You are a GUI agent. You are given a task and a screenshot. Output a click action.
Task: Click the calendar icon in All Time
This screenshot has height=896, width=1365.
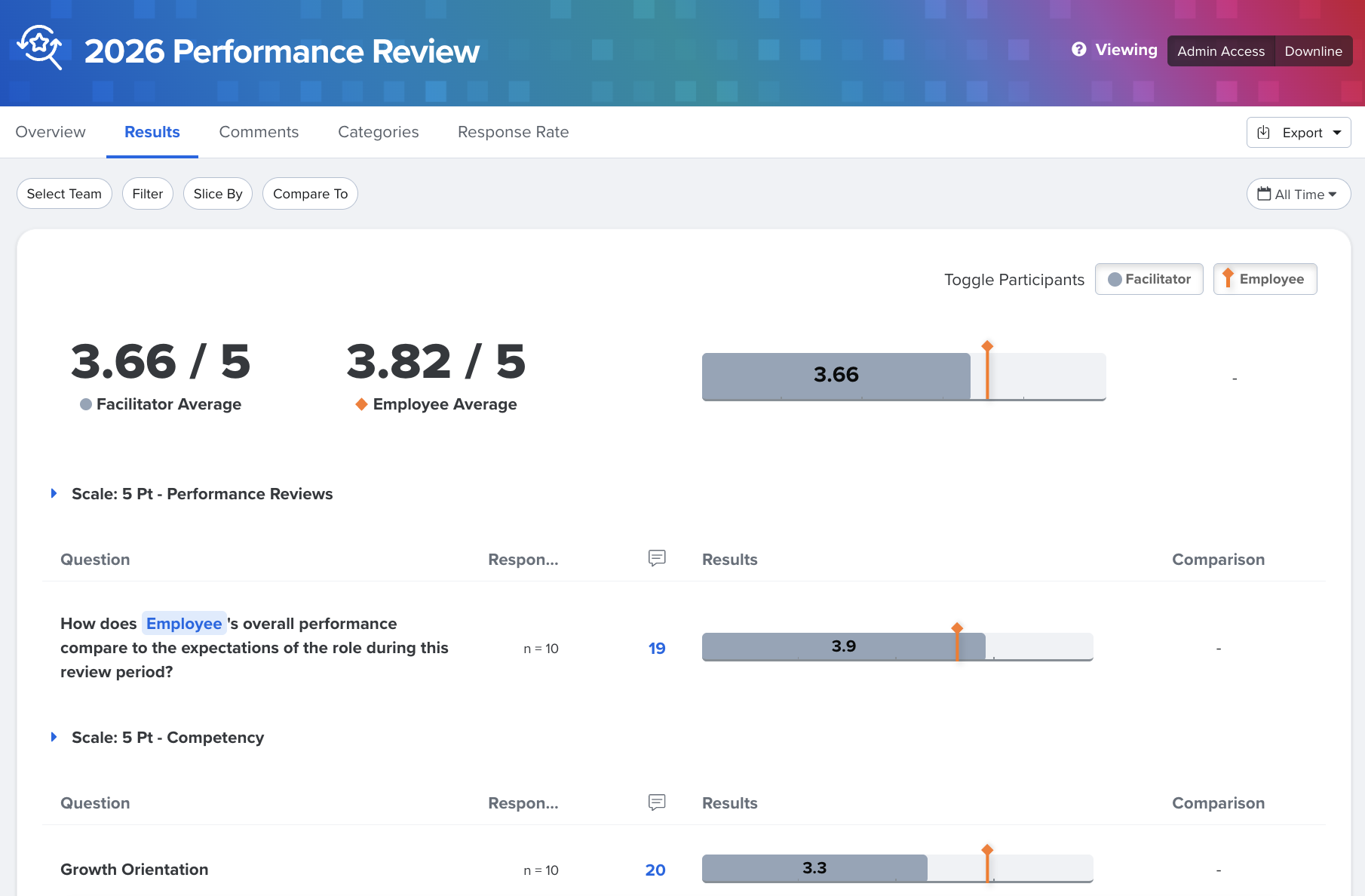pyautogui.click(x=1264, y=194)
